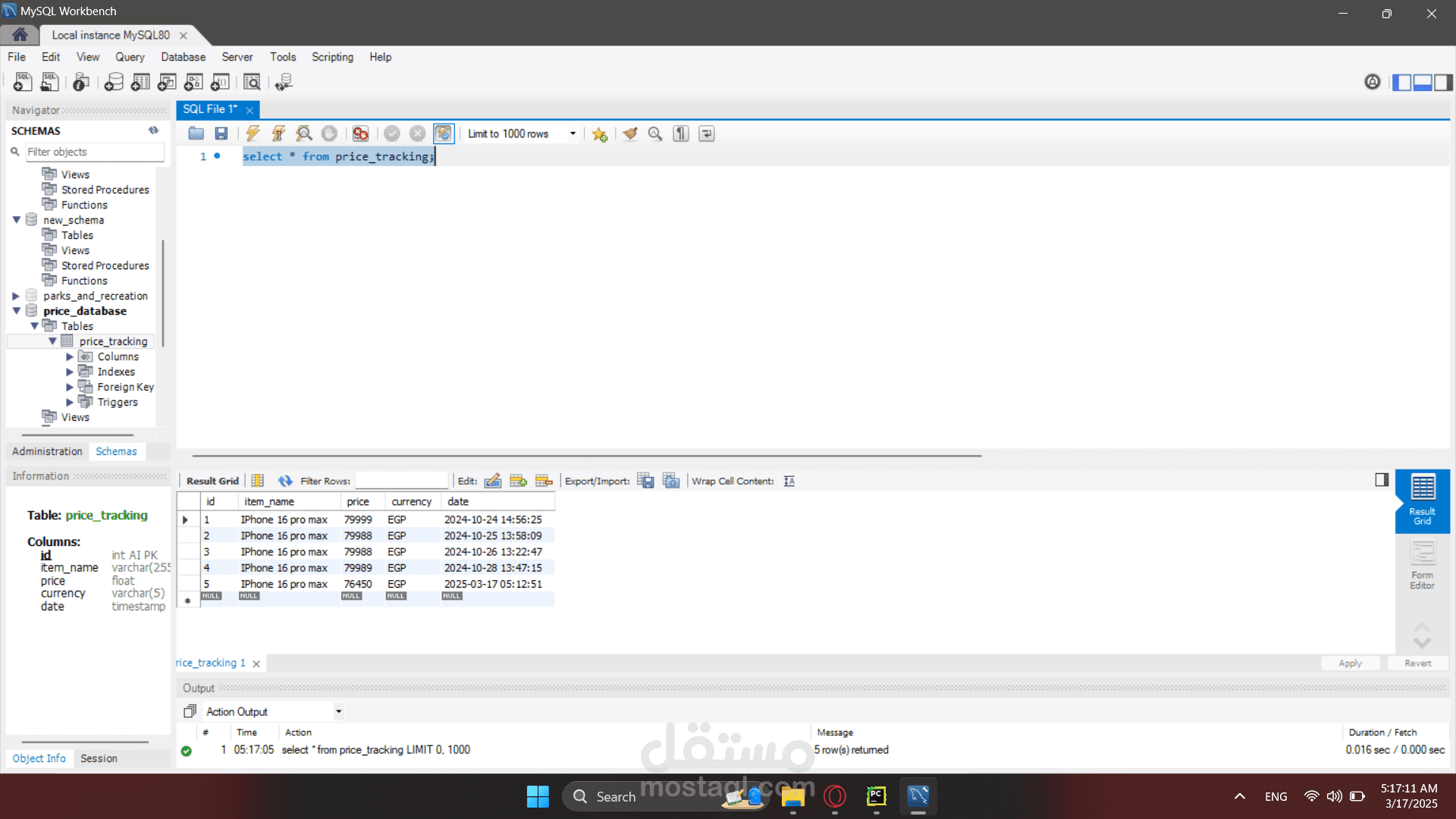
Task: Execute the query with lightning bolt icon
Action: (x=253, y=134)
